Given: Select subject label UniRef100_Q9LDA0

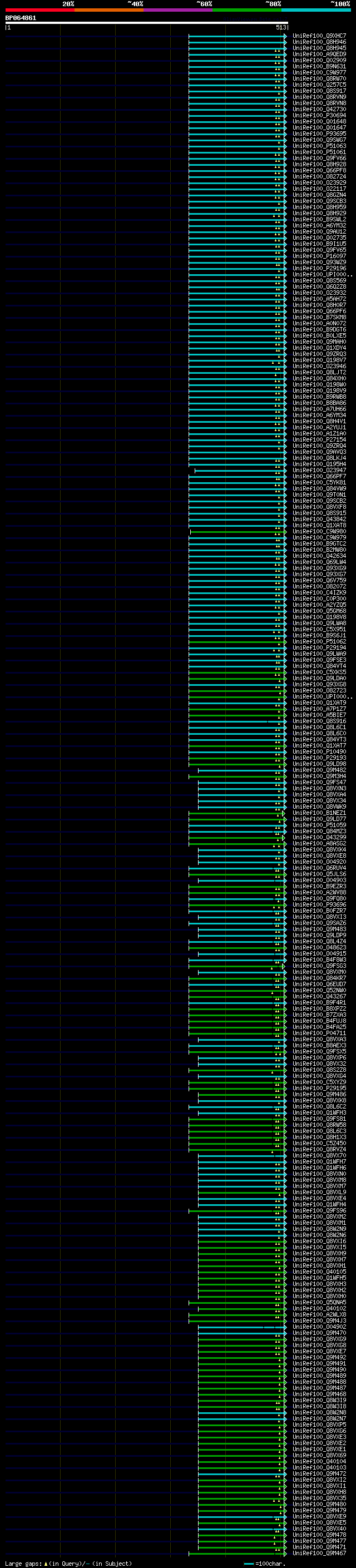Looking at the screenshot, I should 319,678.
